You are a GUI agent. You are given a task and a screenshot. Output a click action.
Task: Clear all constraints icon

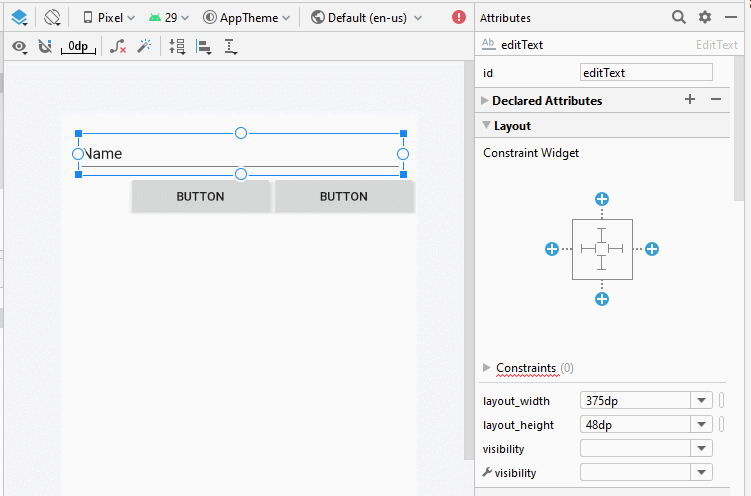pyautogui.click(x=118, y=46)
